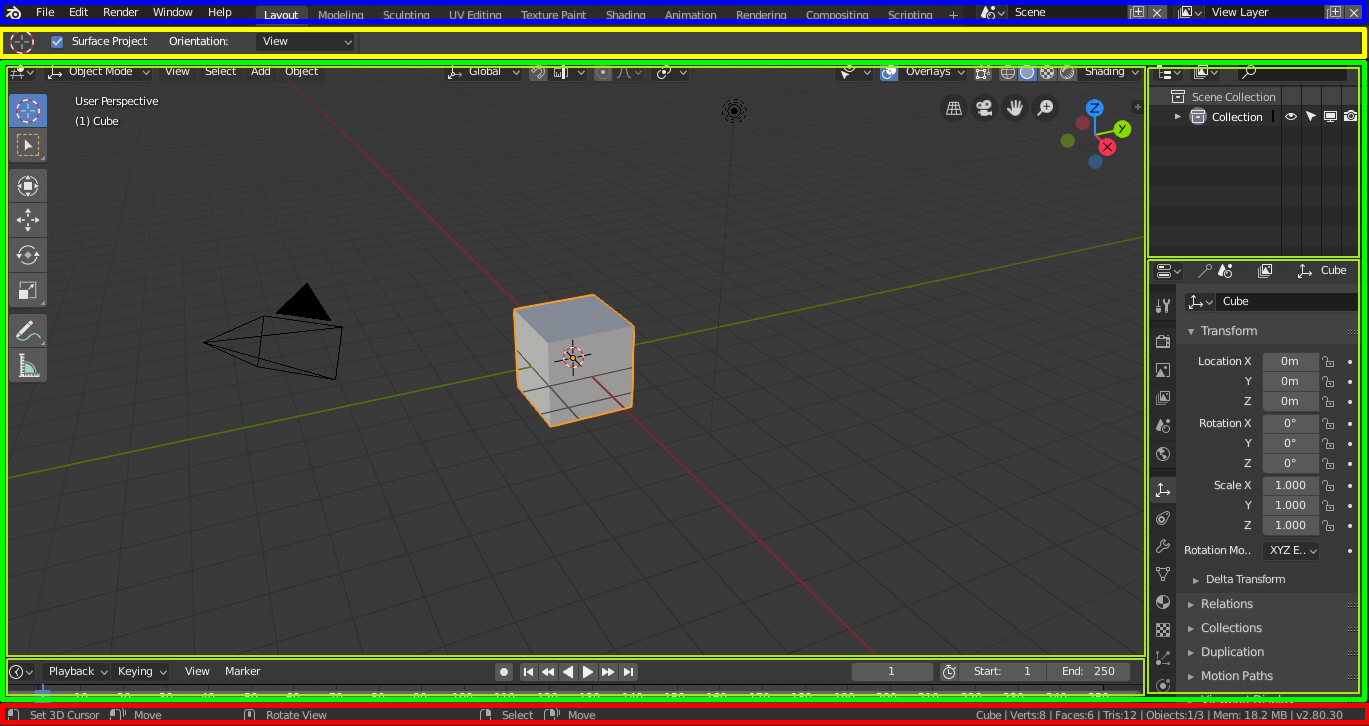
Task: Toggle orthographic grid view button
Action: 954,108
